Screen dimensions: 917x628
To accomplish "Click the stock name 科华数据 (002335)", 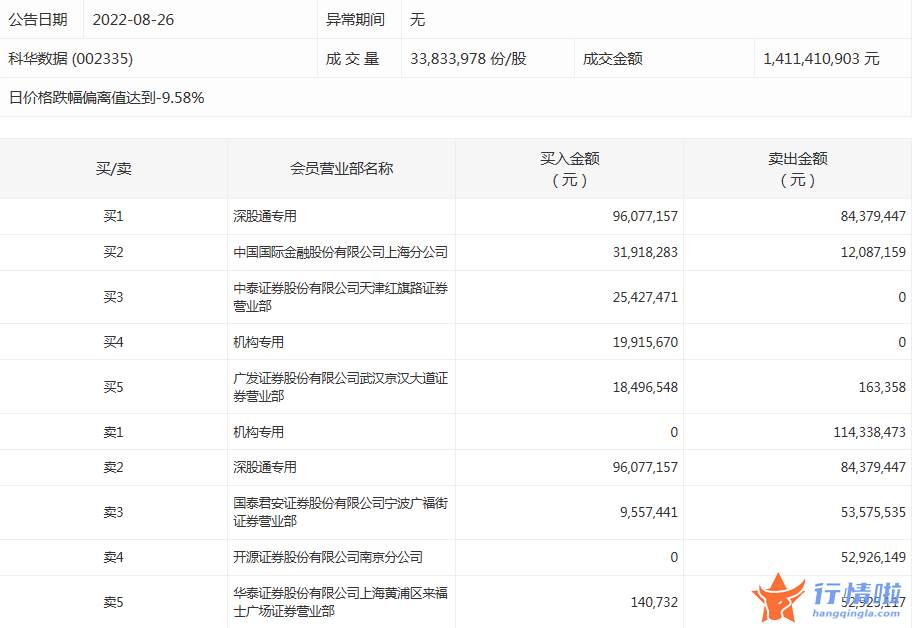I will 71,58.
